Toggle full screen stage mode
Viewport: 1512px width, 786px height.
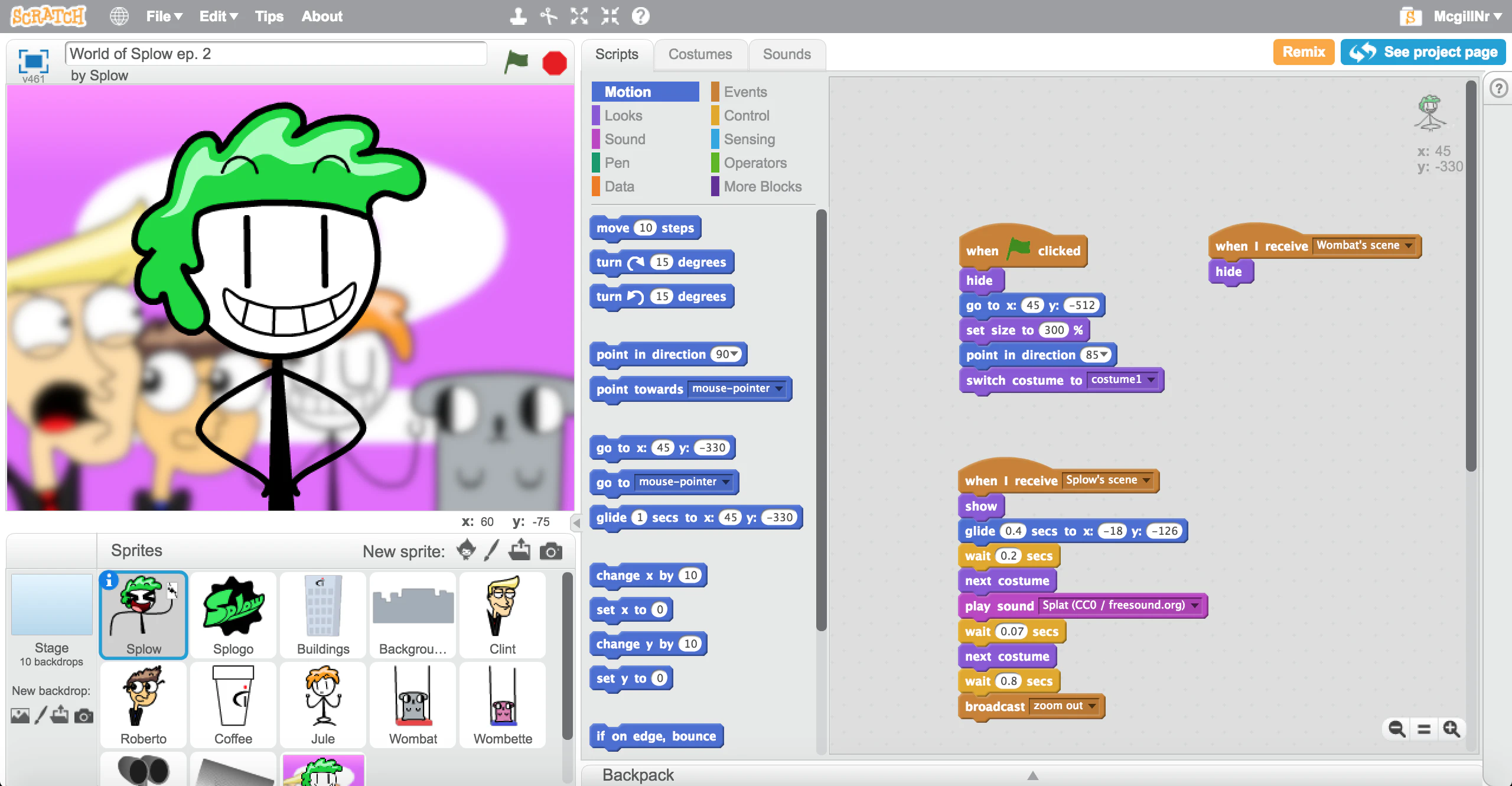[x=33, y=61]
